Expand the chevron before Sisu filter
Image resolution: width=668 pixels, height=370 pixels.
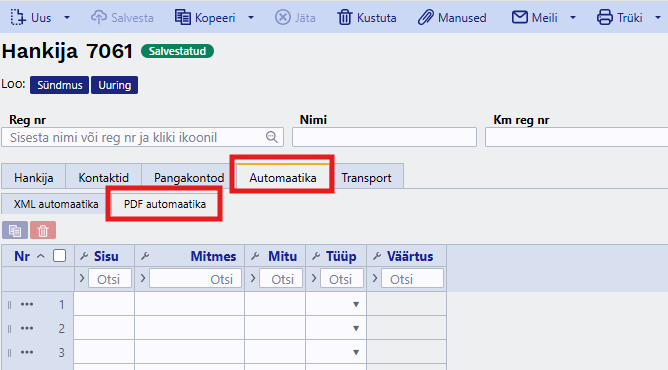82,278
